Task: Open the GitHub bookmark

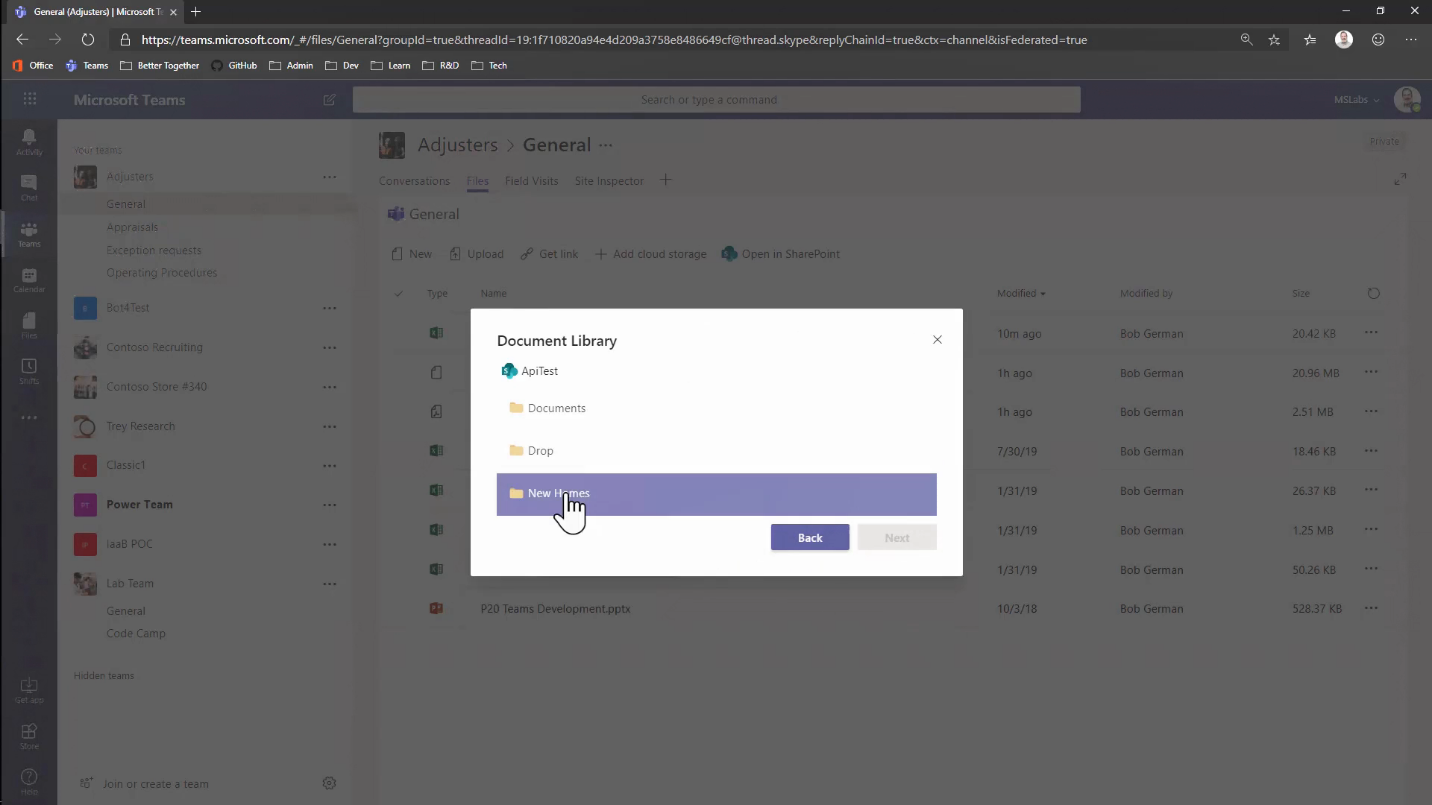Action: [233, 66]
